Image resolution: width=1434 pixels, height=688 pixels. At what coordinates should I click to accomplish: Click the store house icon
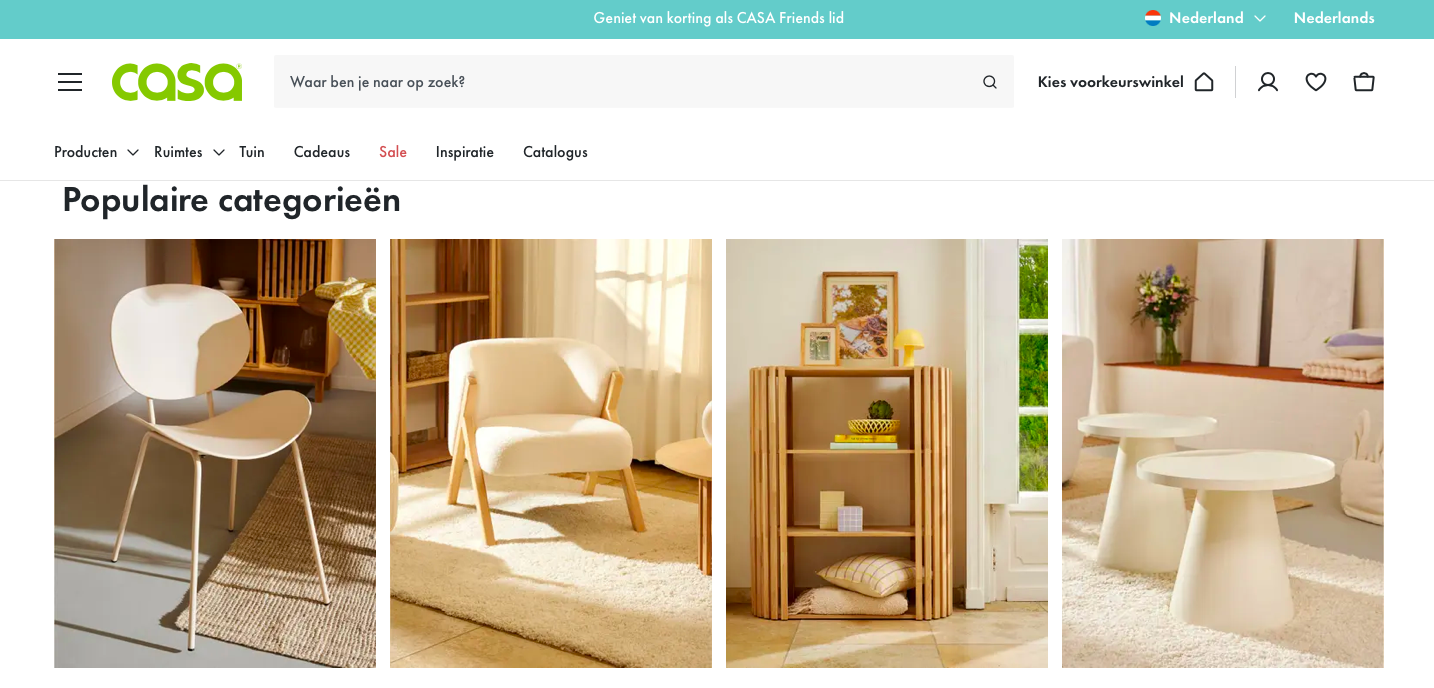(1204, 82)
